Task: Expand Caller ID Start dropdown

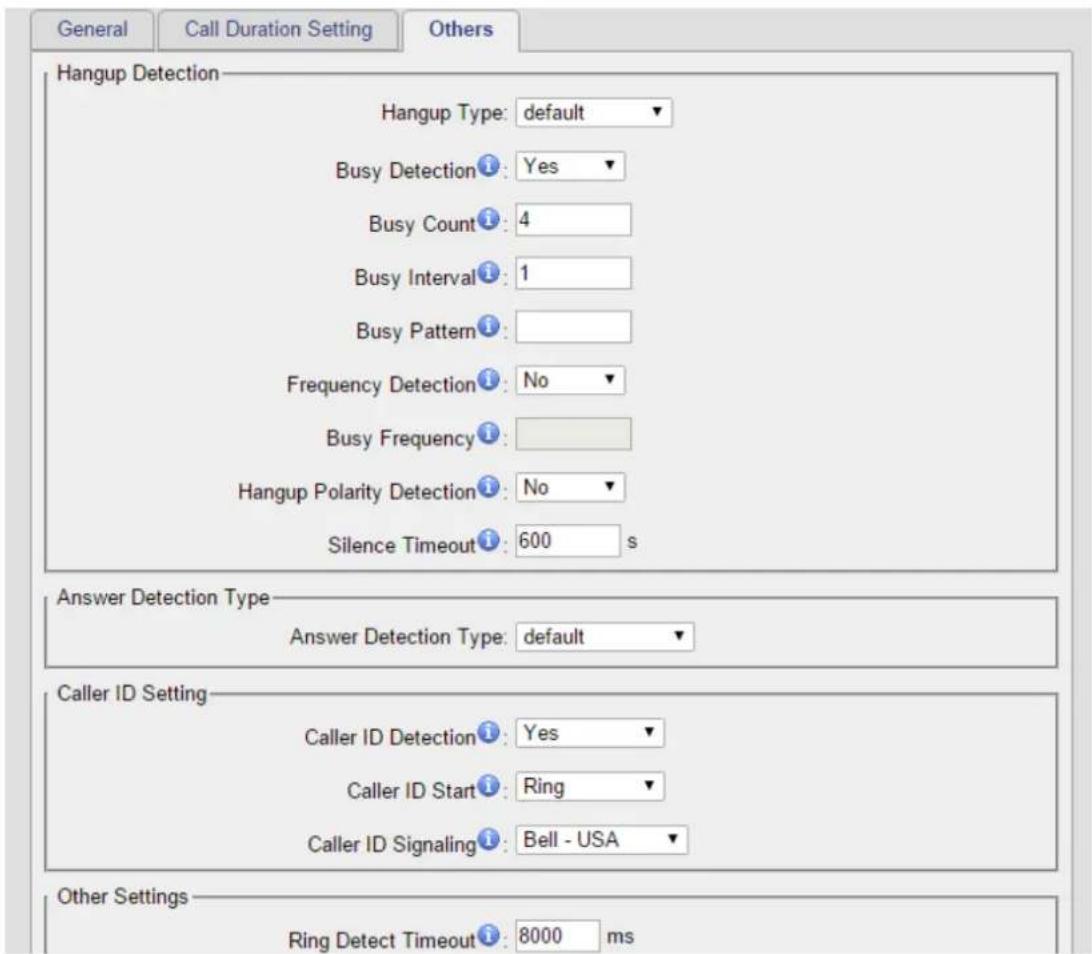Action: [590, 786]
